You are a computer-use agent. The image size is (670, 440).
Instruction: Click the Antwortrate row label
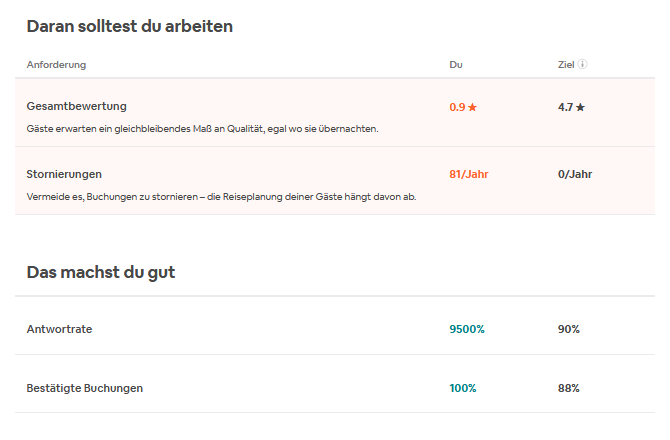tap(59, 329)
